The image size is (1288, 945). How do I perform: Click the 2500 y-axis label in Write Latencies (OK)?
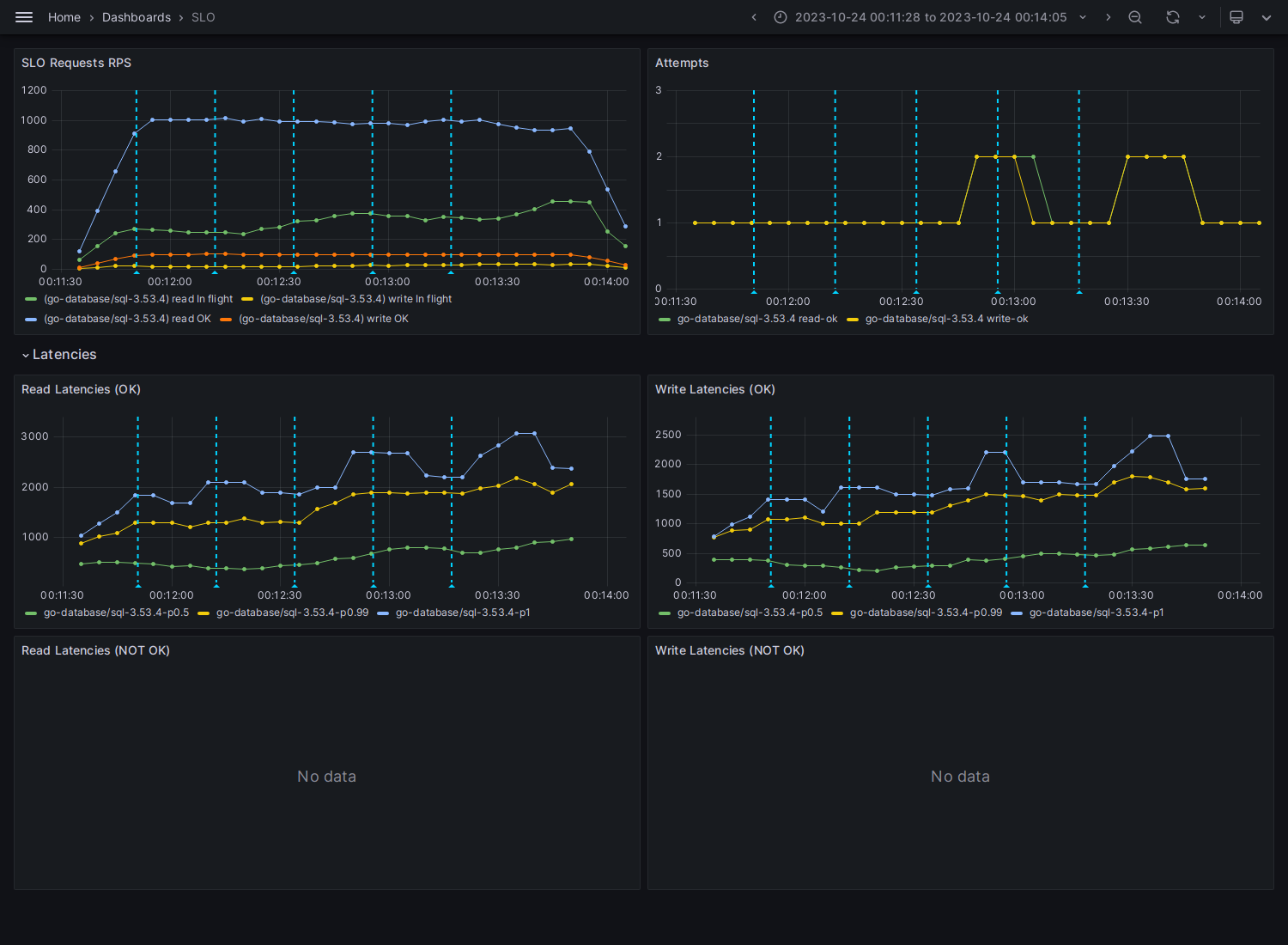(668, 435)
